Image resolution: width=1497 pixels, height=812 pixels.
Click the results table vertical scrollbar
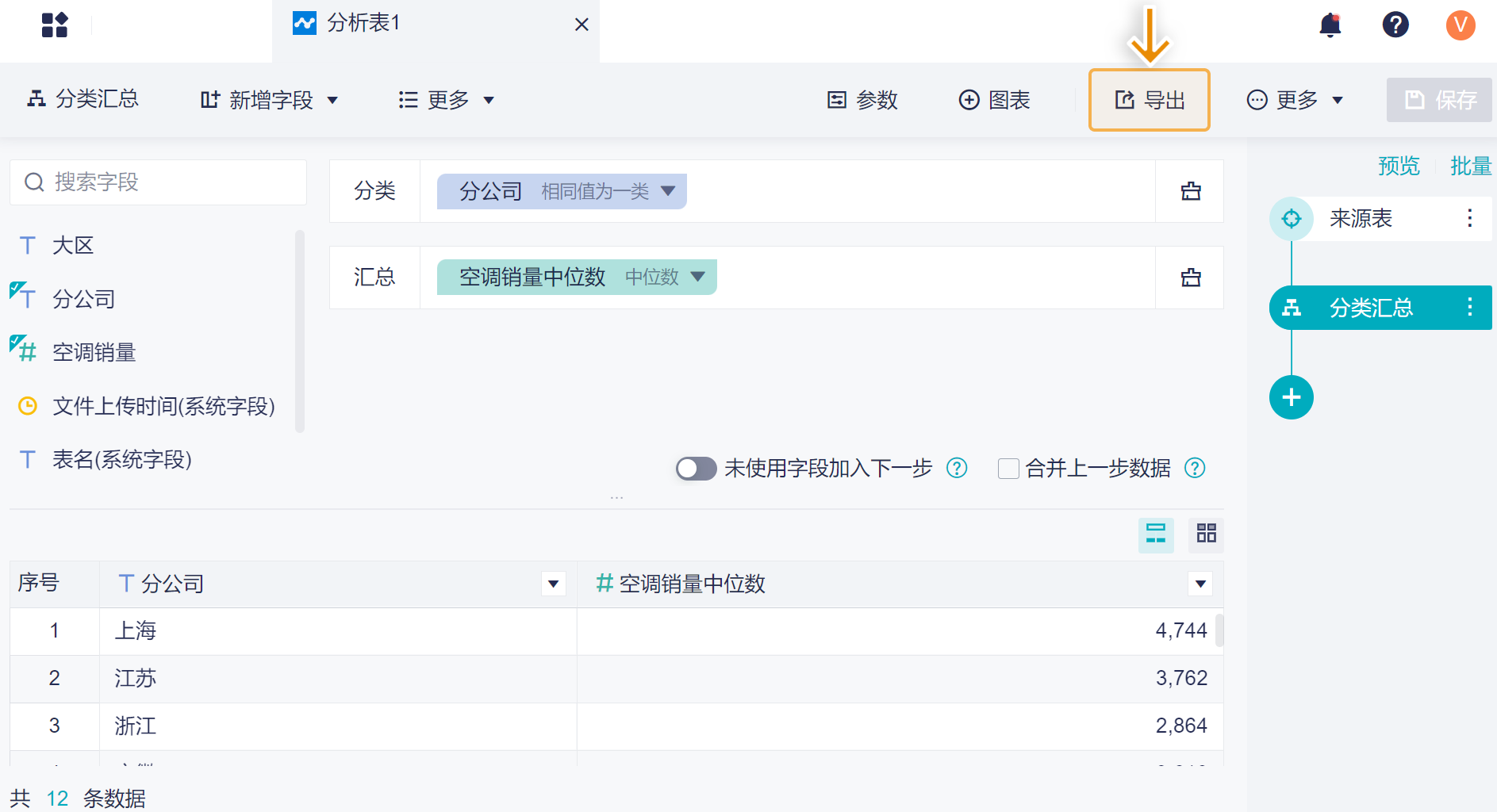1219,630
